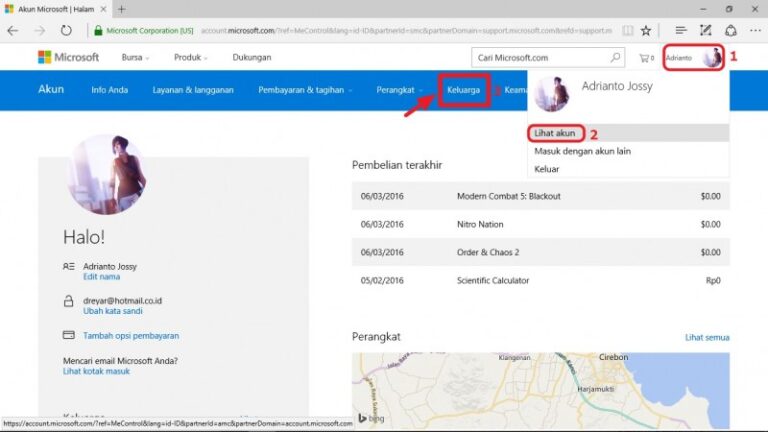768x432 pixels.
Task: Click the browser address bar URL
Action: (407, 31)
